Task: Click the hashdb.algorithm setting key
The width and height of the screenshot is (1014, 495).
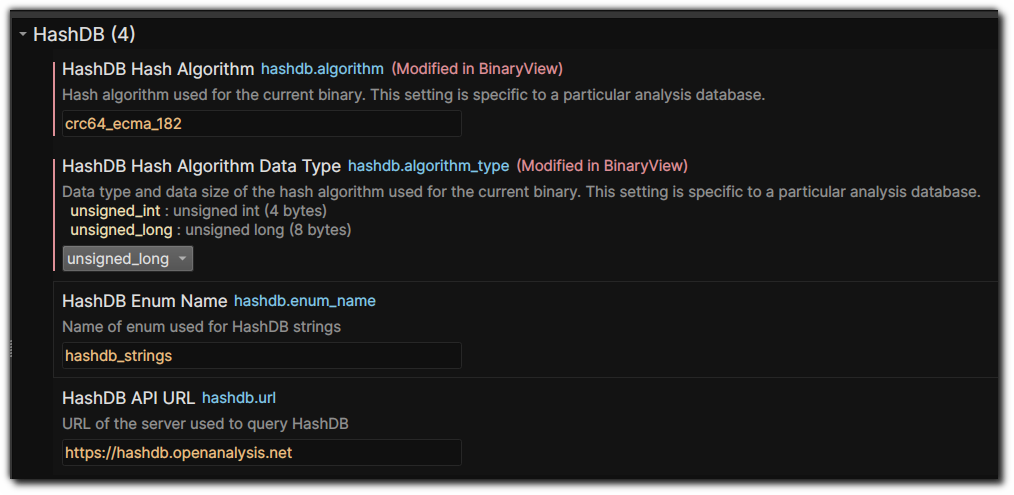Action: pos(322,69)
